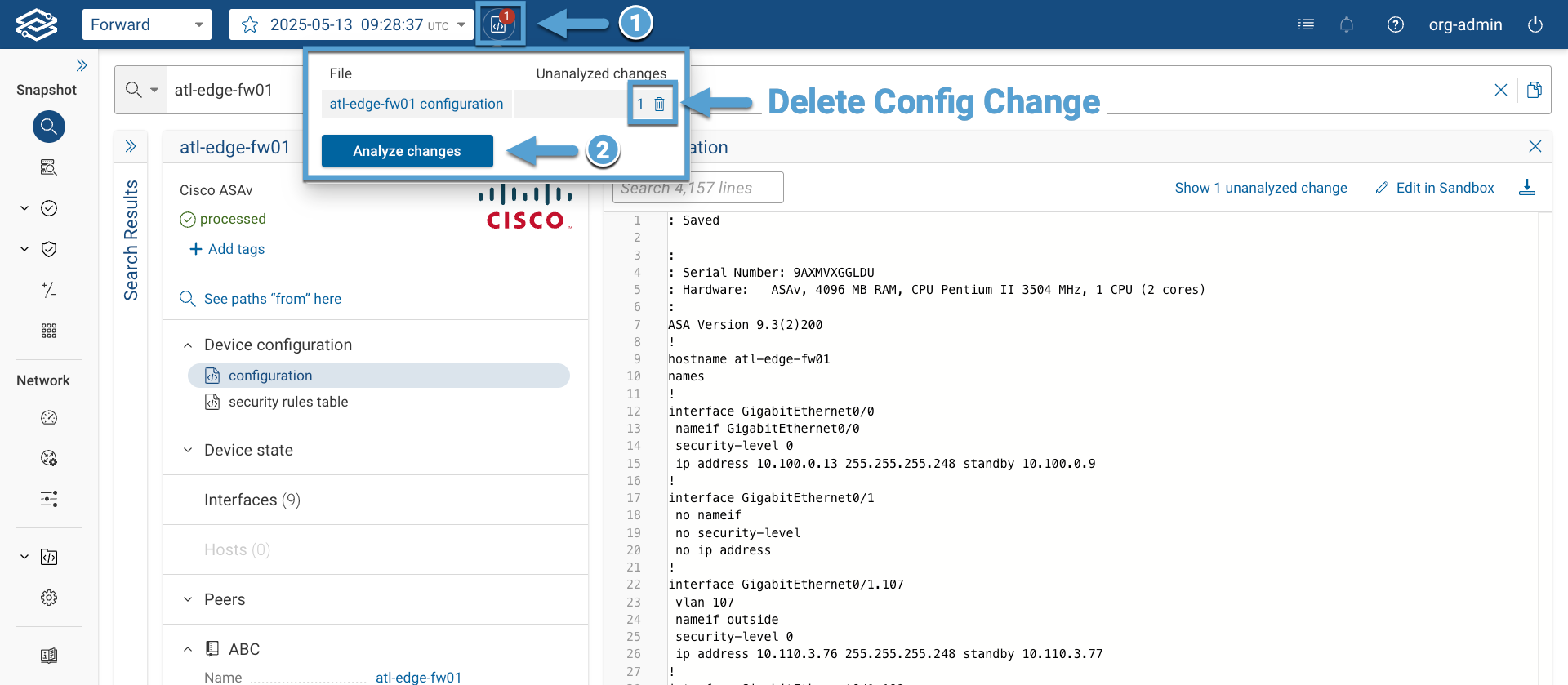Viewport: 1568px width, 685px height.
Task: Open the Snapshot search icon in sidebar
Action: tap(49, 127)
